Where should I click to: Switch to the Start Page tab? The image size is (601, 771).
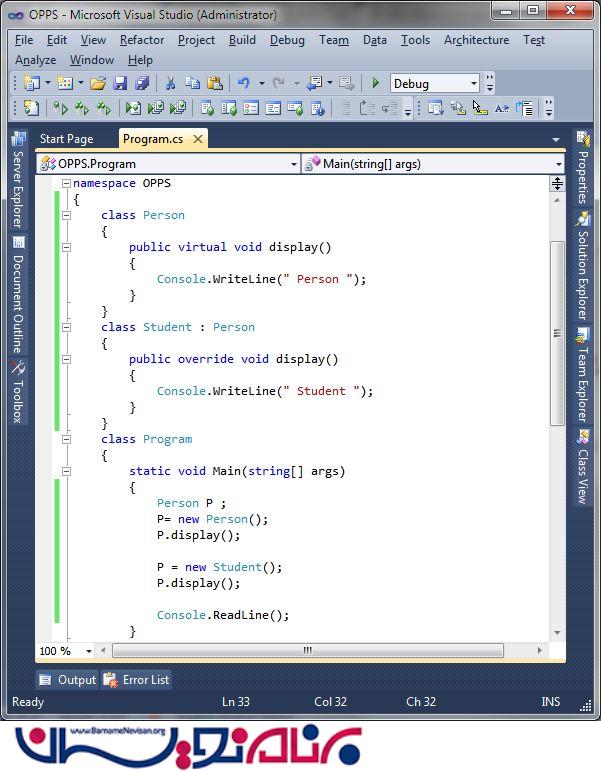(66, 139)
